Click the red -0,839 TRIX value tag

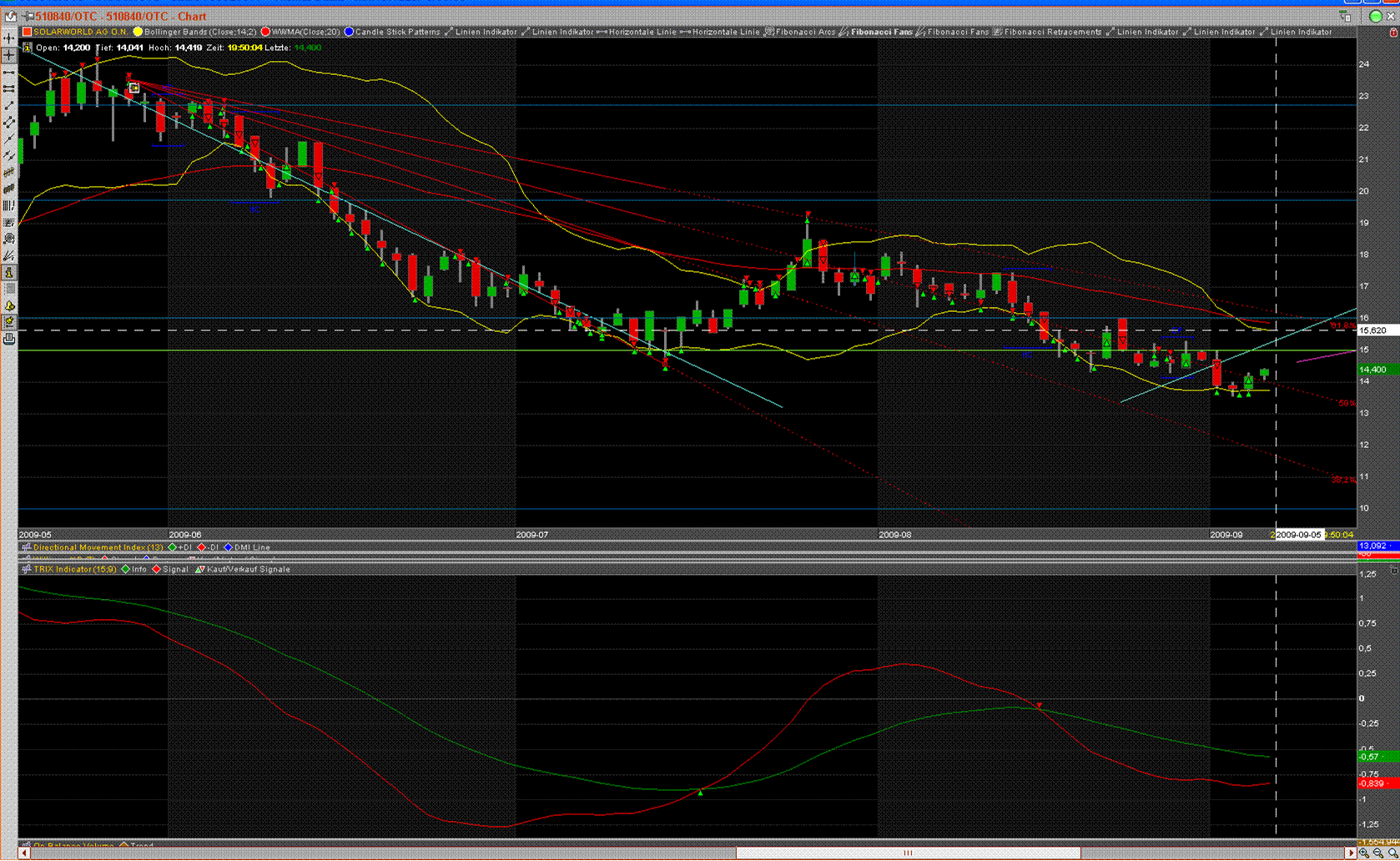[x=1377, y=783]
